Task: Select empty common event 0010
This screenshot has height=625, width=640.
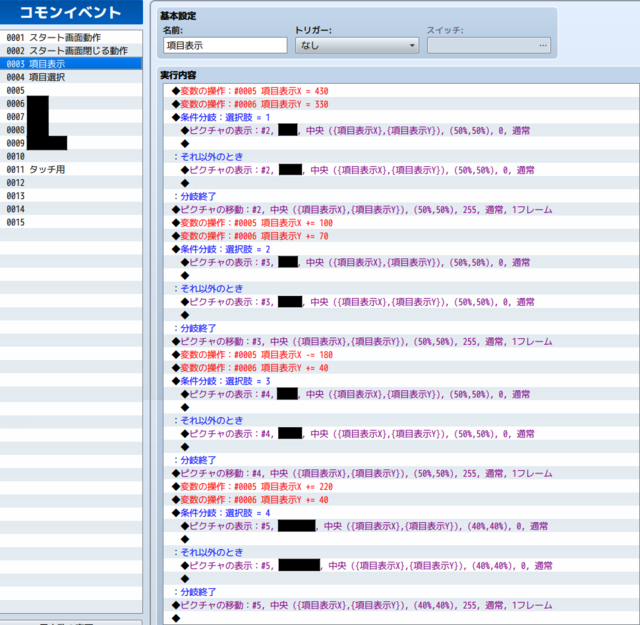Action: pyautogui.click(x=71, y=156)
